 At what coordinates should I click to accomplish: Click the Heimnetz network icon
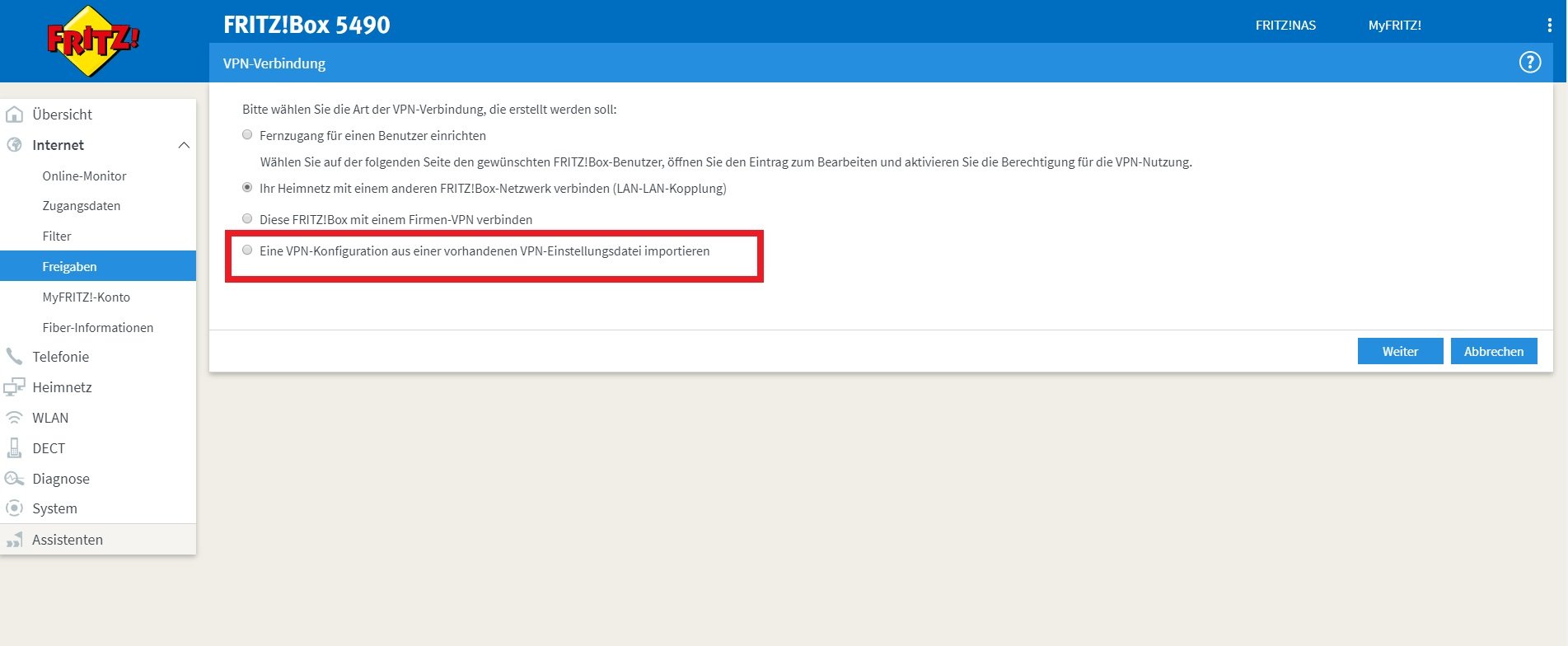click(14, 387)
